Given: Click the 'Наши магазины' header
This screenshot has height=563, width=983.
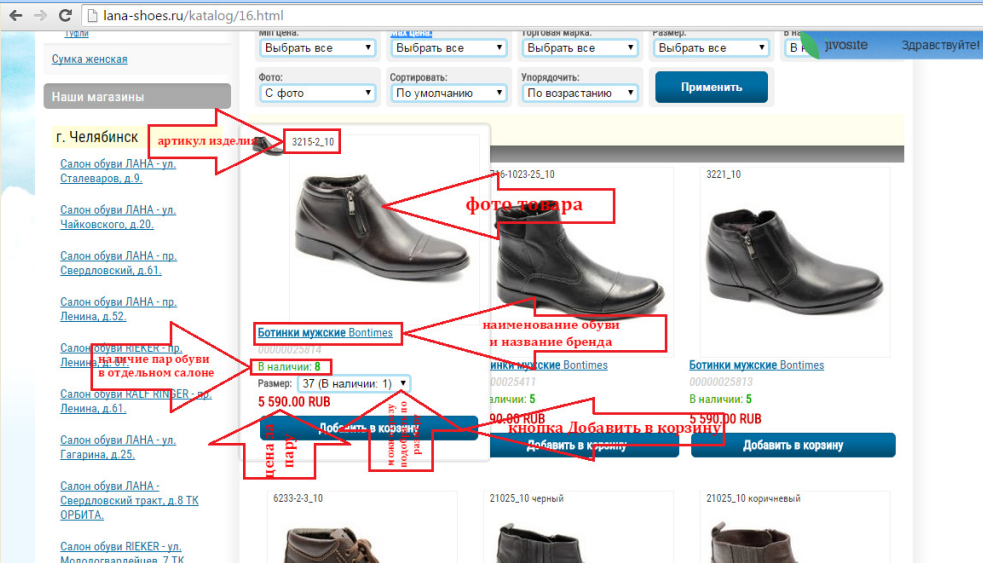Looking at the screenshot, I should pos(137,97).
